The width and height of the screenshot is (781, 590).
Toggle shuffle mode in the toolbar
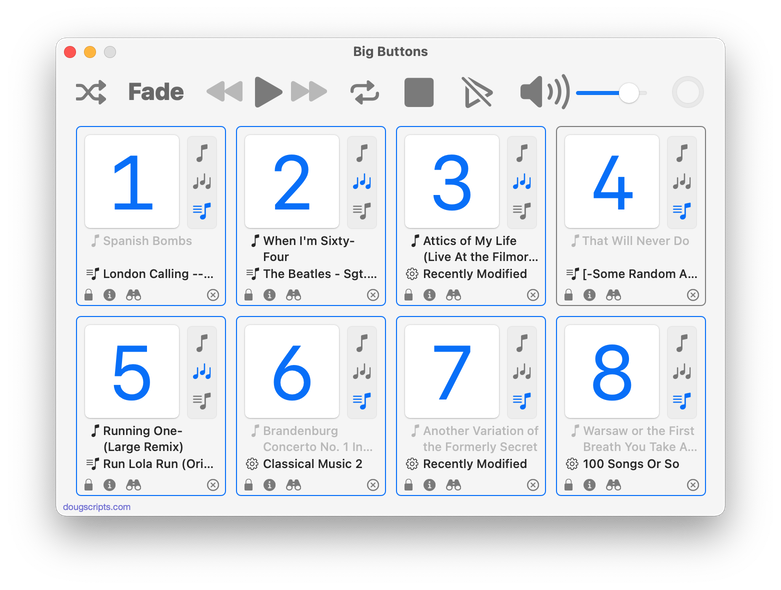(91, 92)
